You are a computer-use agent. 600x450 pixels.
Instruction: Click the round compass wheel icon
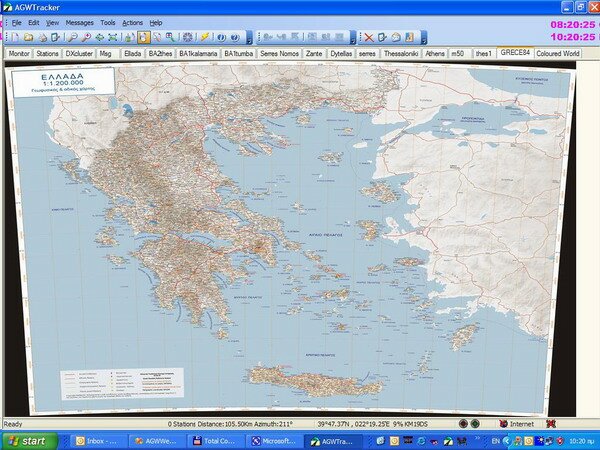click(188, 38)
